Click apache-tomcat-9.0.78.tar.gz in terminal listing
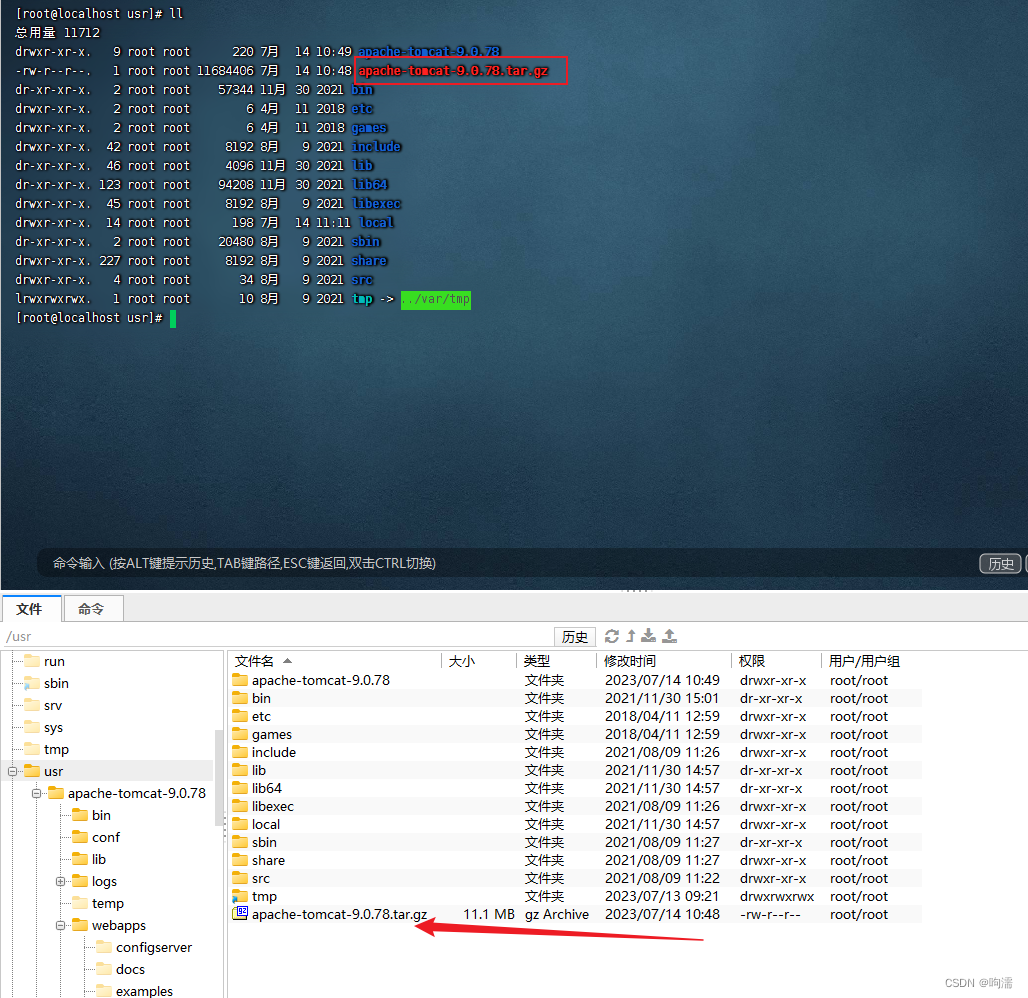The width and height of the screenshot is (1028, 998). [x=453, y=71]
